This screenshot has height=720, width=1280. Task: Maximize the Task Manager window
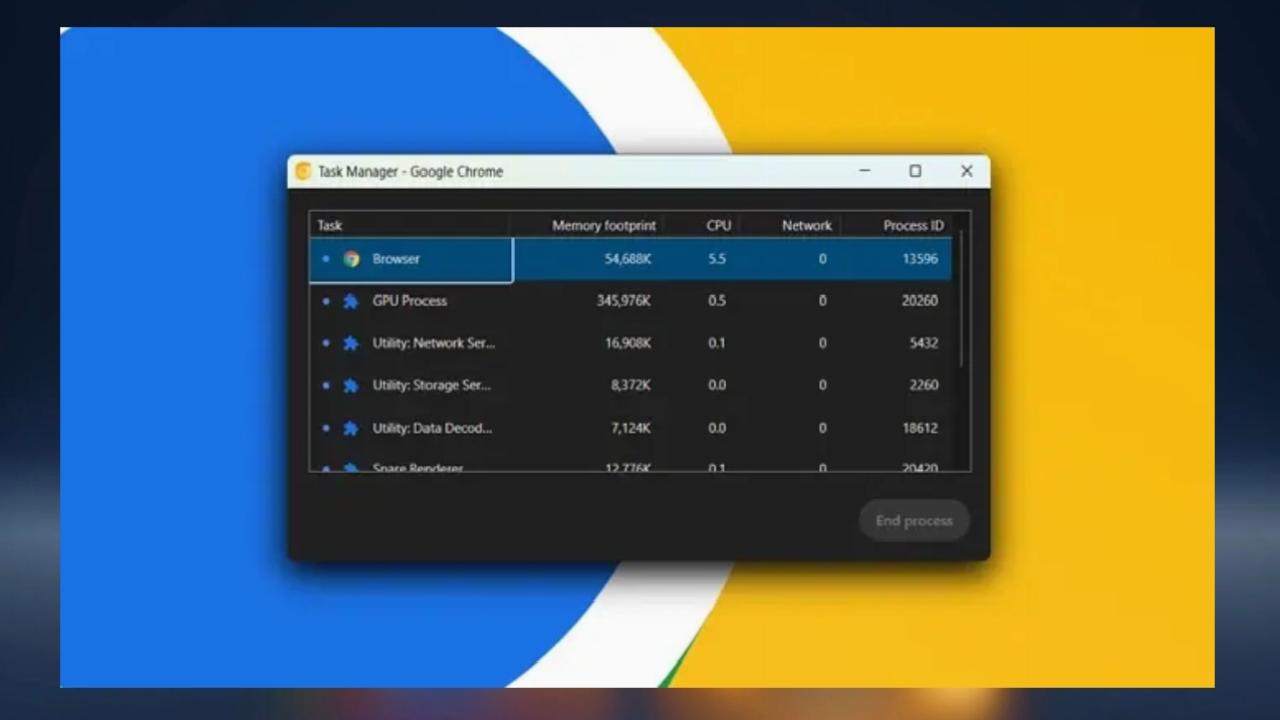pos(915,171)
